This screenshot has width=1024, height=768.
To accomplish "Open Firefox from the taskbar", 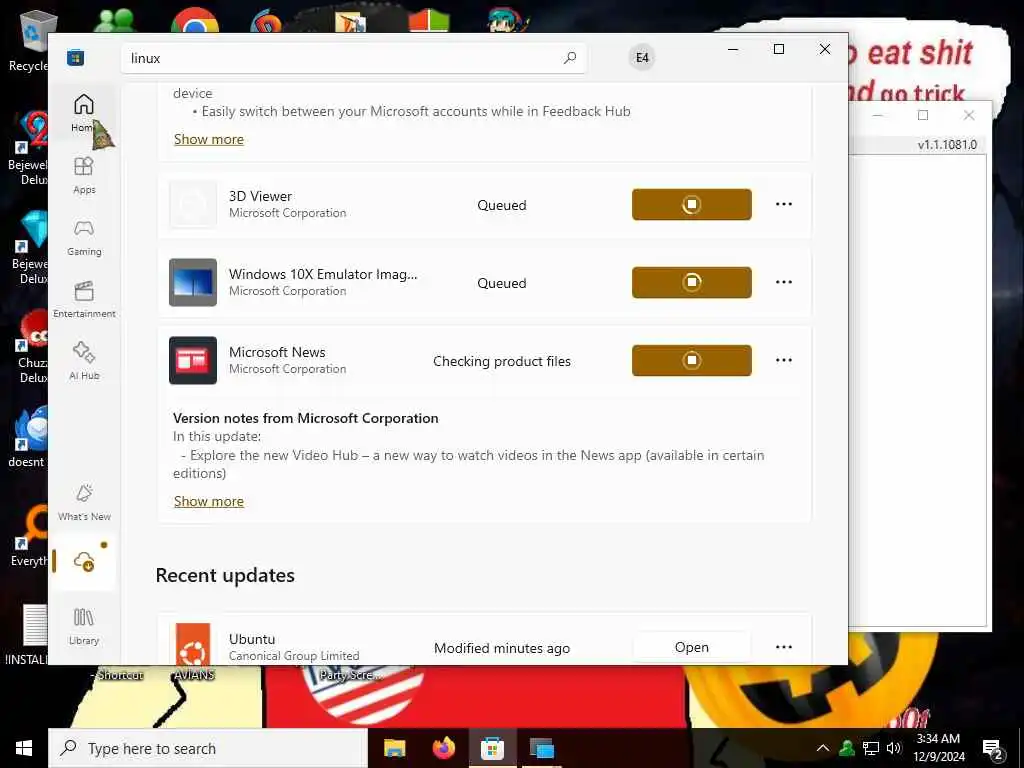I will (x=443, y=748).
